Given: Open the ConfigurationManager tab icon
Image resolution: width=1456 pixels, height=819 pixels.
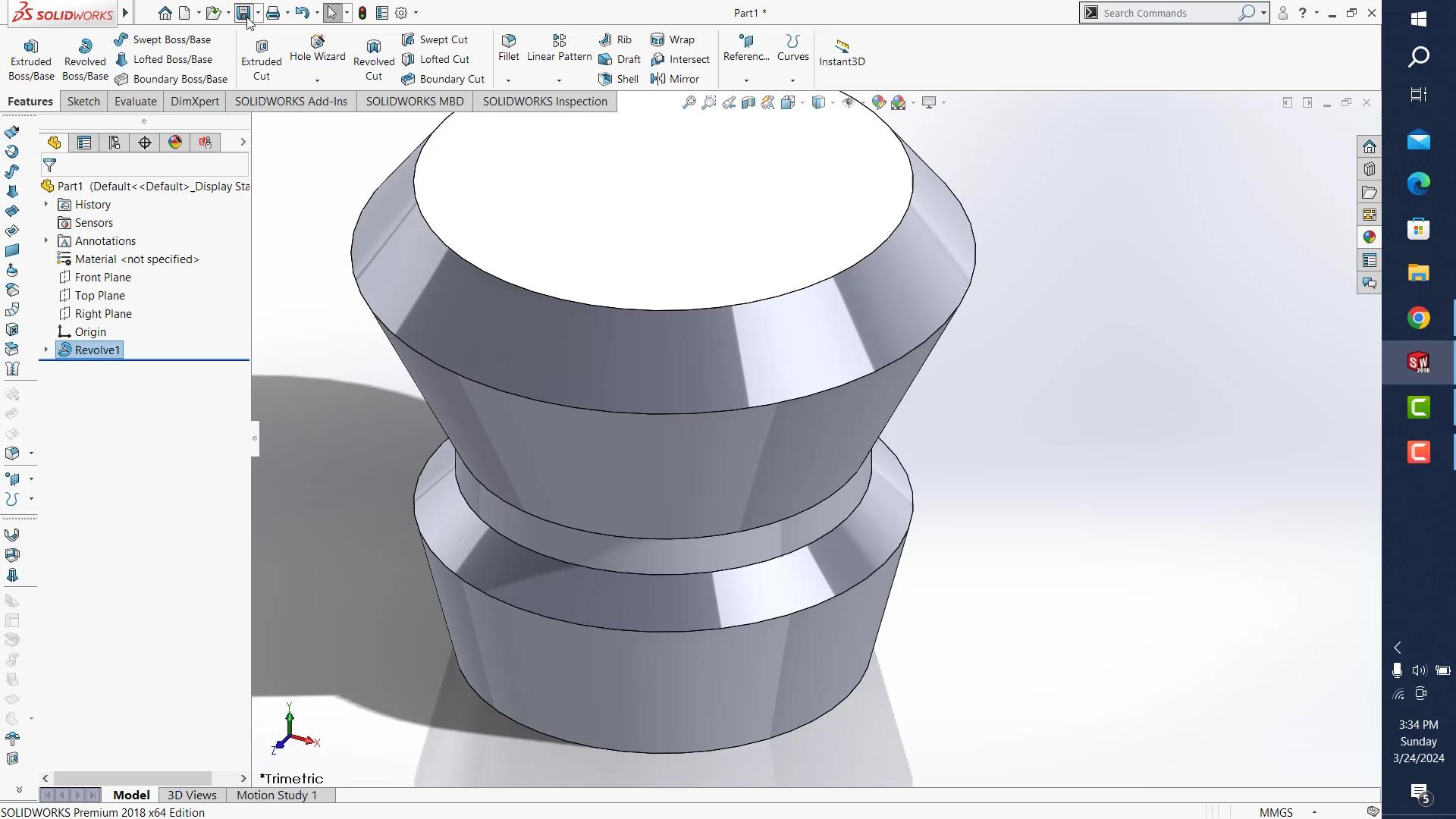Looking at the screenshot, I should pyautogui.click(x=115, y=143).
